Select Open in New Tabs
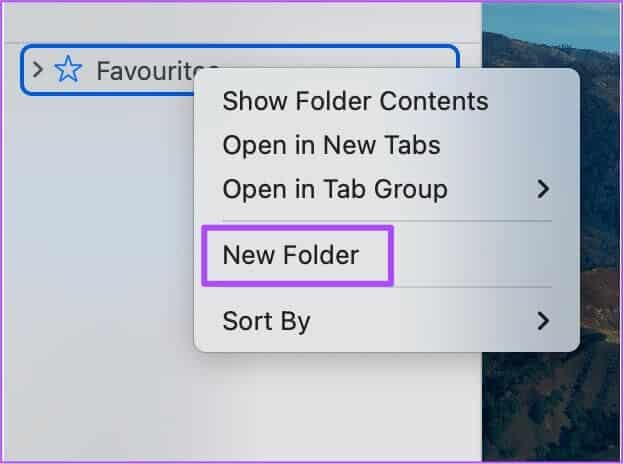This screenshot has width=624, height=464. click(331, 145)
